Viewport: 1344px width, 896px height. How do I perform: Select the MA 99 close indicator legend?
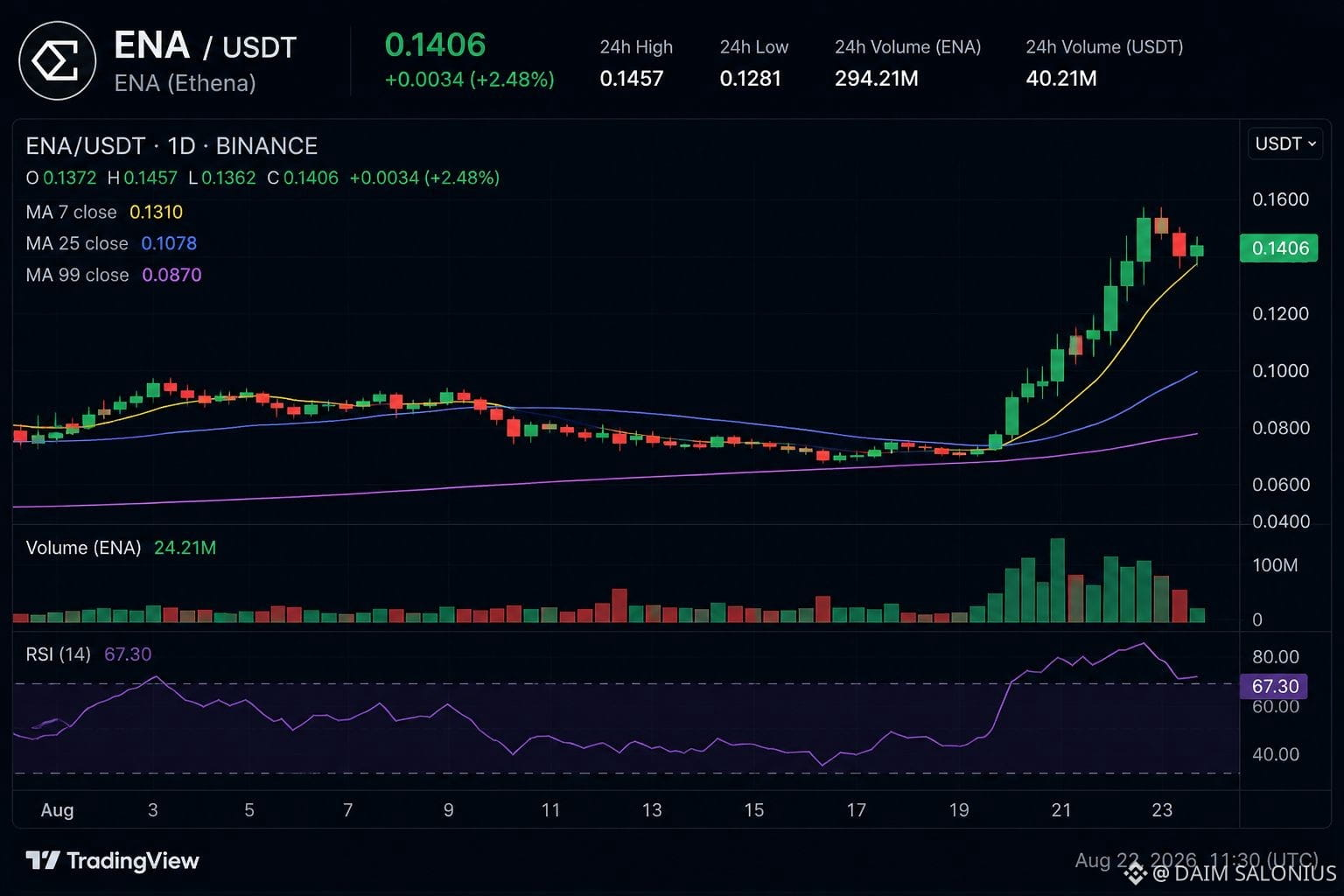pyautogui.click(x=114, y=275)
